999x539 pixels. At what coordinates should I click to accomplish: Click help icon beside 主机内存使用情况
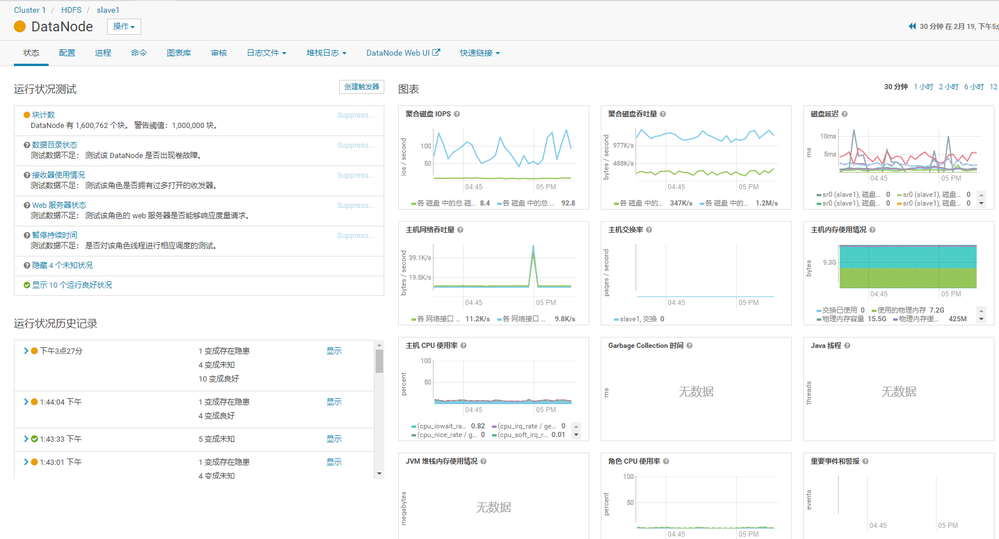pos(872,230)
